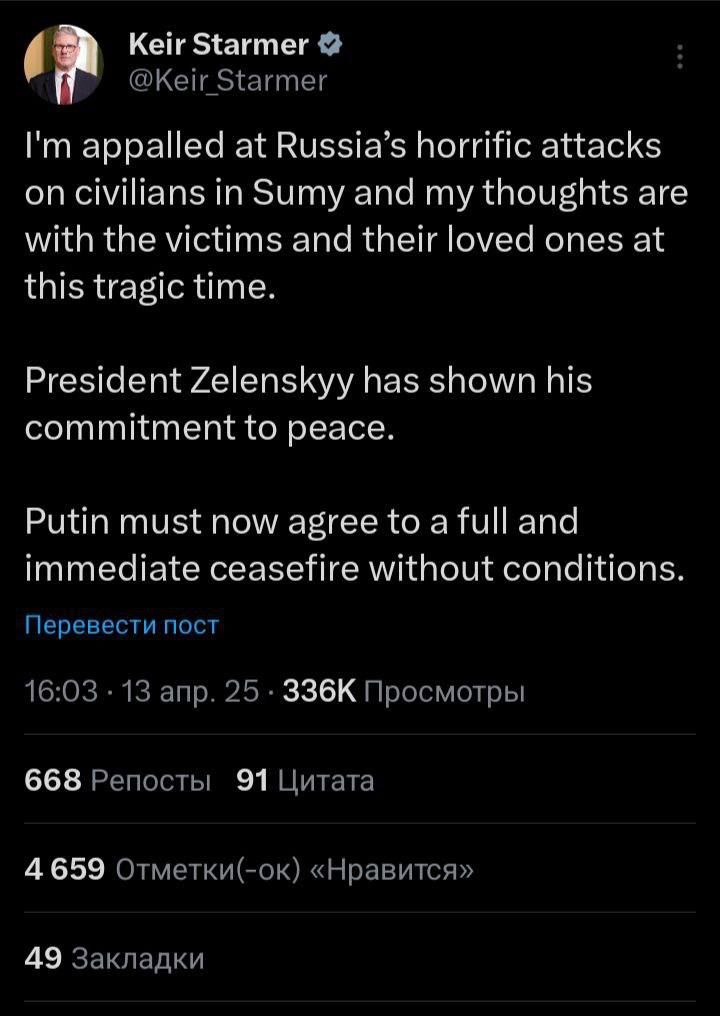Open the 668 reposts number
Image resolution: width=720 pixels, height=1016 pixels.
tap(52, 781)
